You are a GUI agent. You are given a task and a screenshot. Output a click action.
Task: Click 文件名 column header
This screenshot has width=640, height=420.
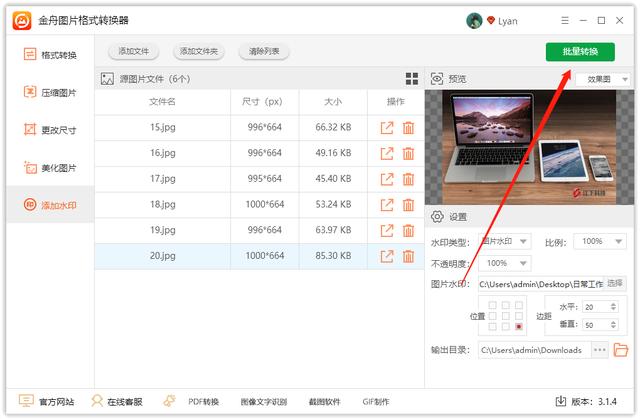(162, 102)
